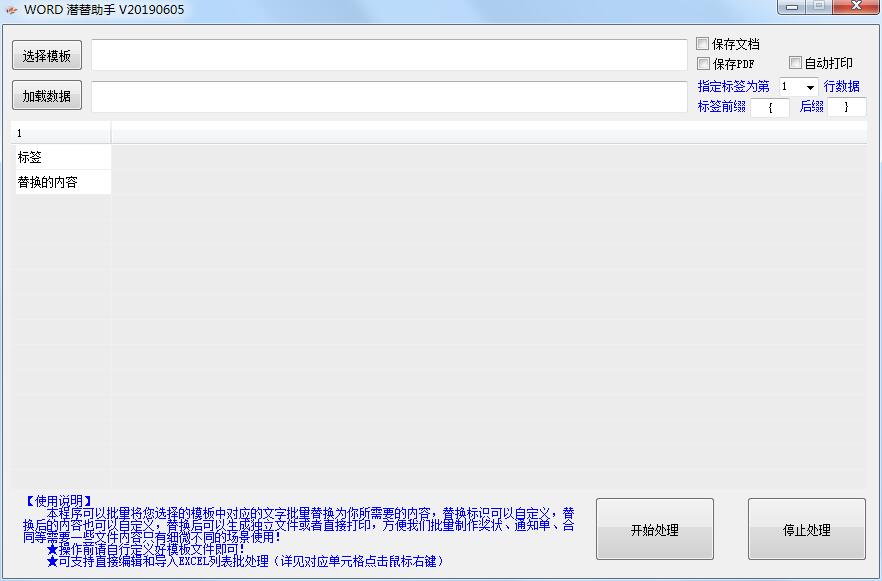Start processing with 开始处理 button
The width and height of the screenshot is (882, 581).
point(655,529)
